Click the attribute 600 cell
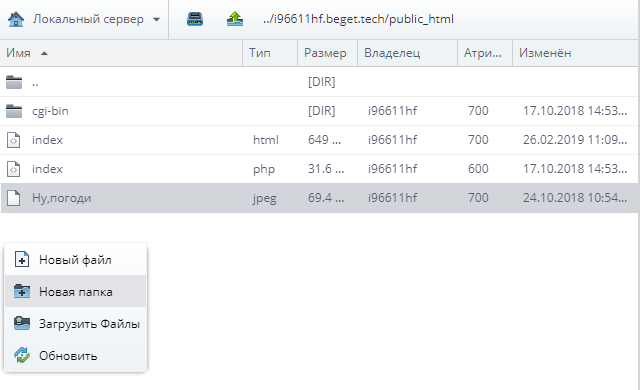The width and height of the screenshot is (640, 390). coord(478,169)
